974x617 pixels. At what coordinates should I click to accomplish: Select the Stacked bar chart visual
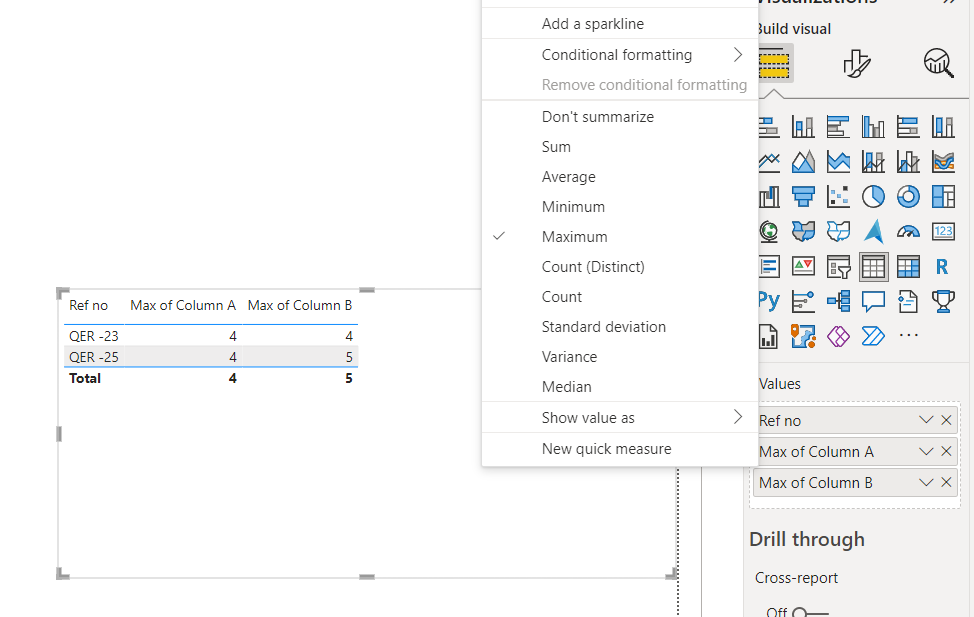[x=769, y=127]
